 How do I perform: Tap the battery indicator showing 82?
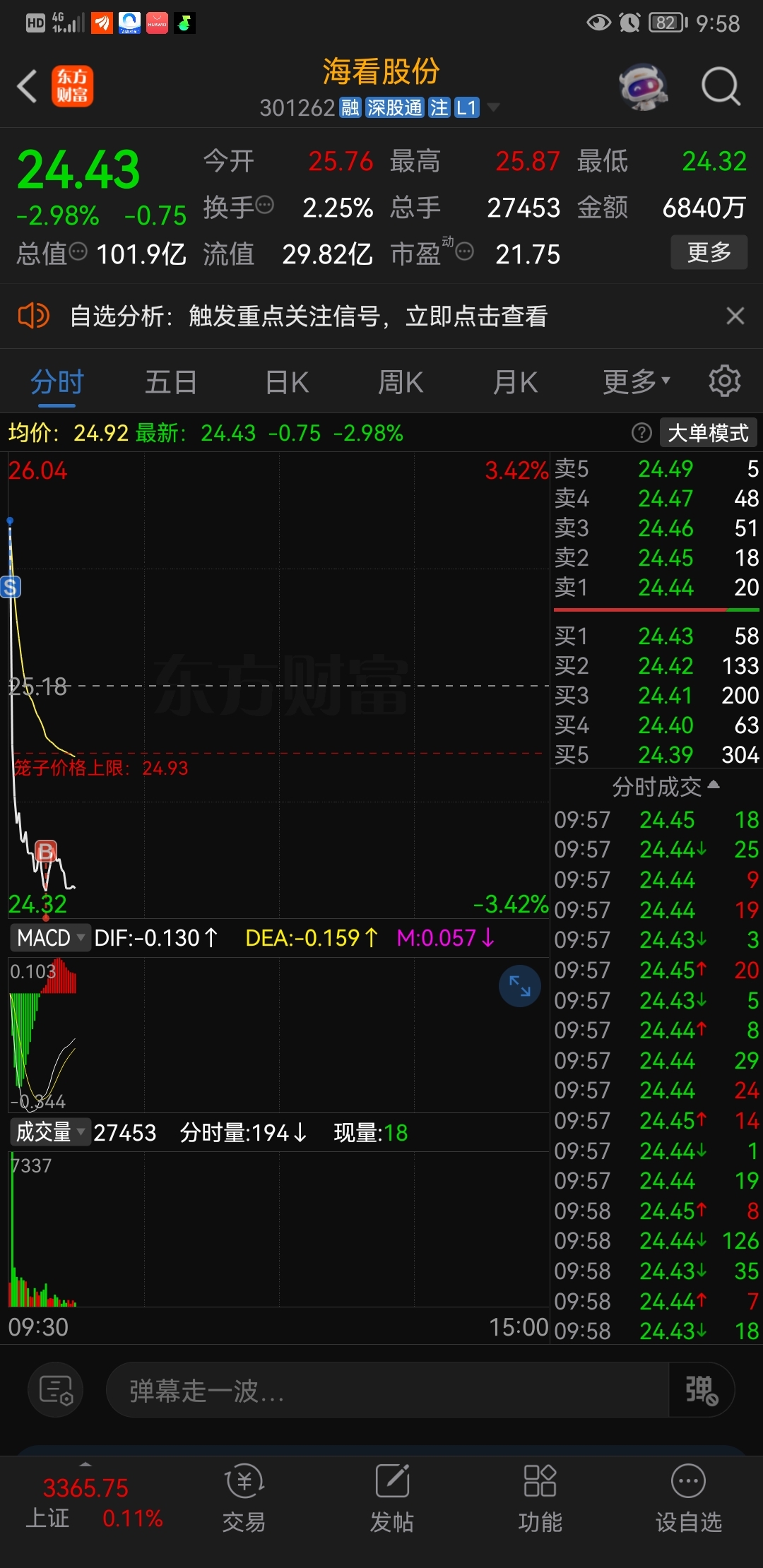pos(668,23)
